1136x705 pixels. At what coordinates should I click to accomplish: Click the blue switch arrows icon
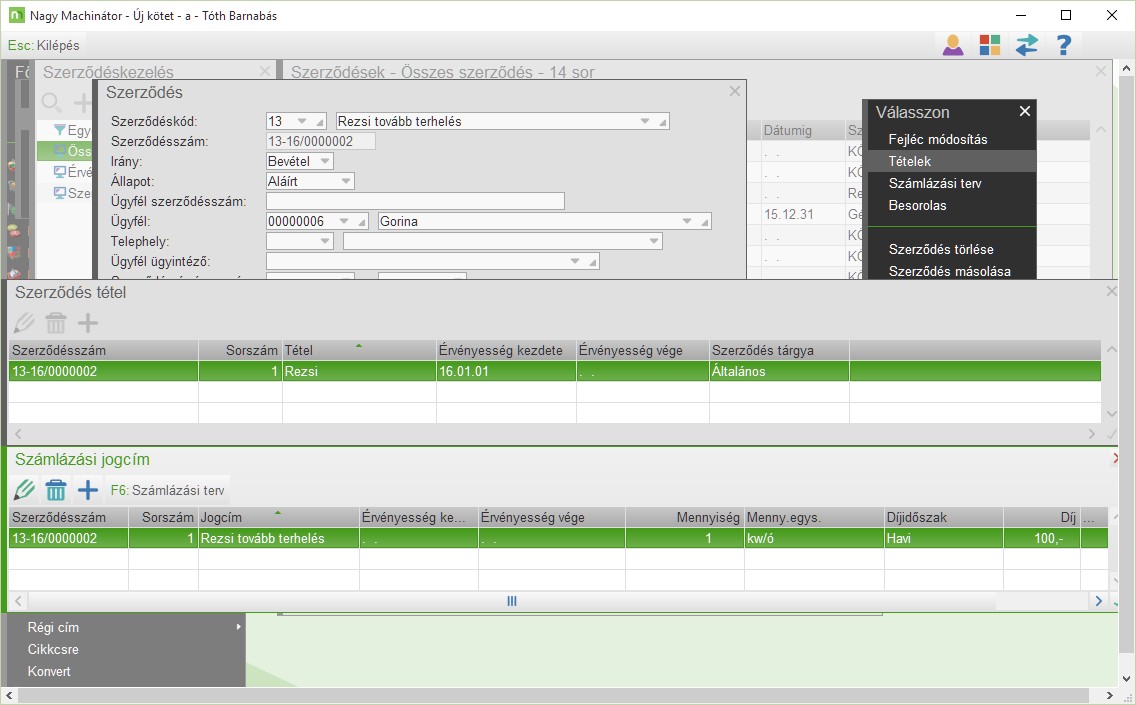(x=1027, y=45)
